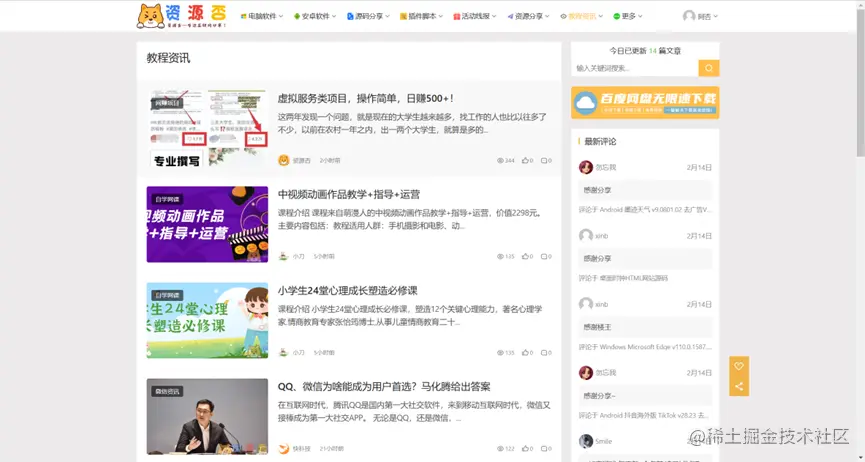Click comment icon on QQ、微信 post
This screenshot has width=865, height=462.
(544, 449)
